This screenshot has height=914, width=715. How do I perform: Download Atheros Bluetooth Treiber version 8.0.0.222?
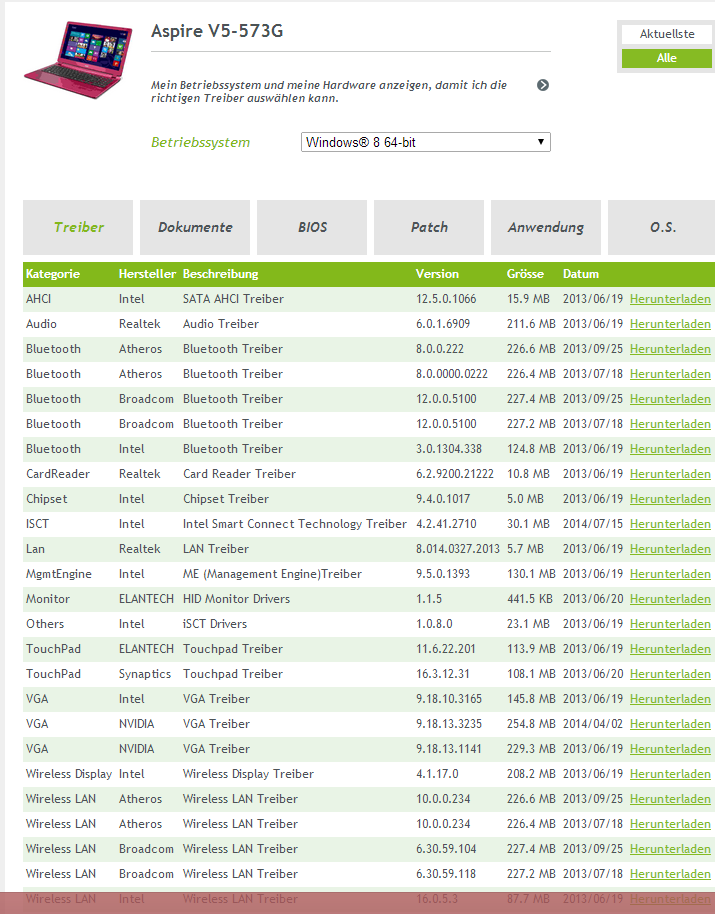(670, 349)
